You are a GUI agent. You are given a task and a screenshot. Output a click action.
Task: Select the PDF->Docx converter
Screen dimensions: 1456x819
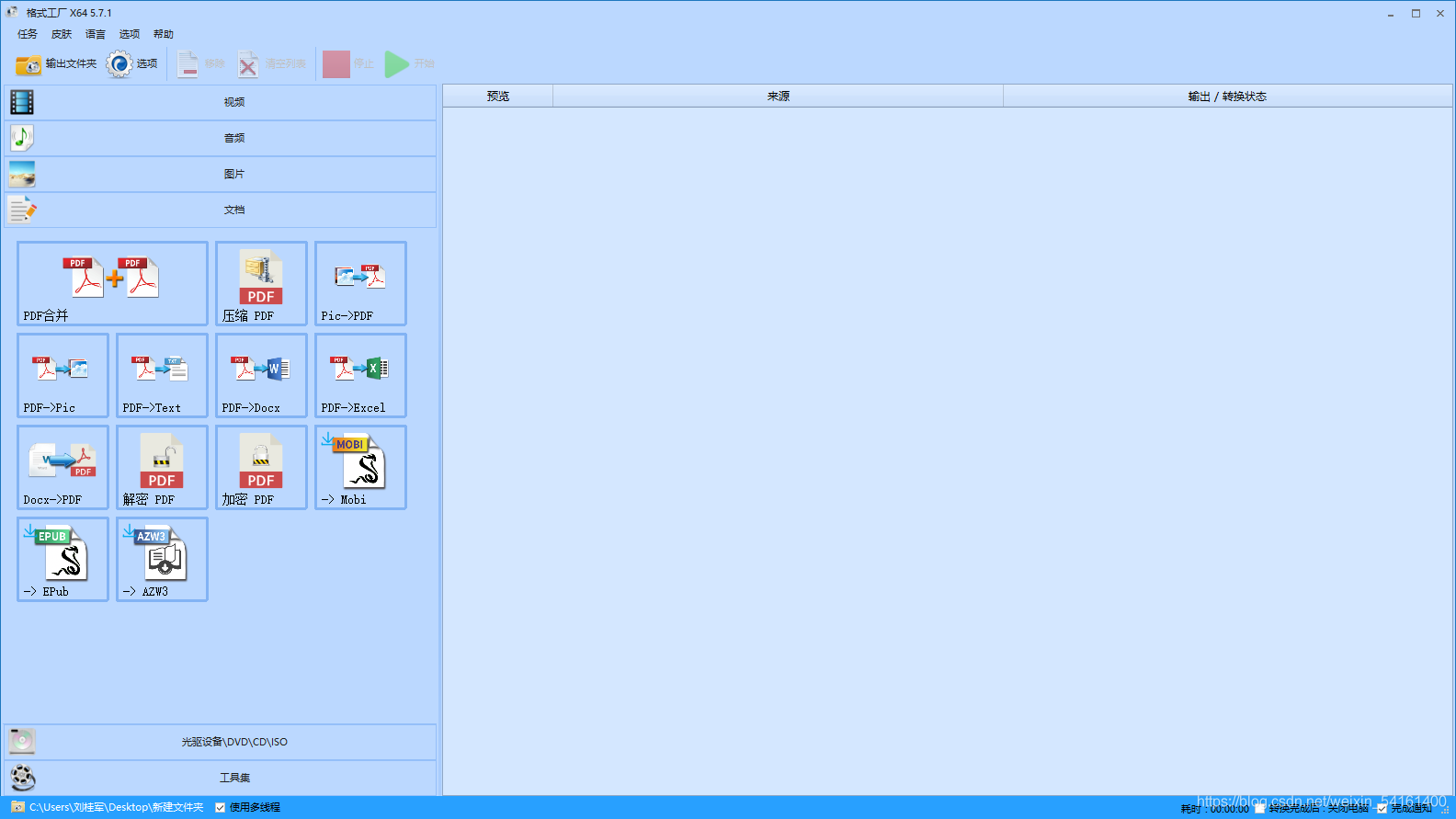coord(261,375)
